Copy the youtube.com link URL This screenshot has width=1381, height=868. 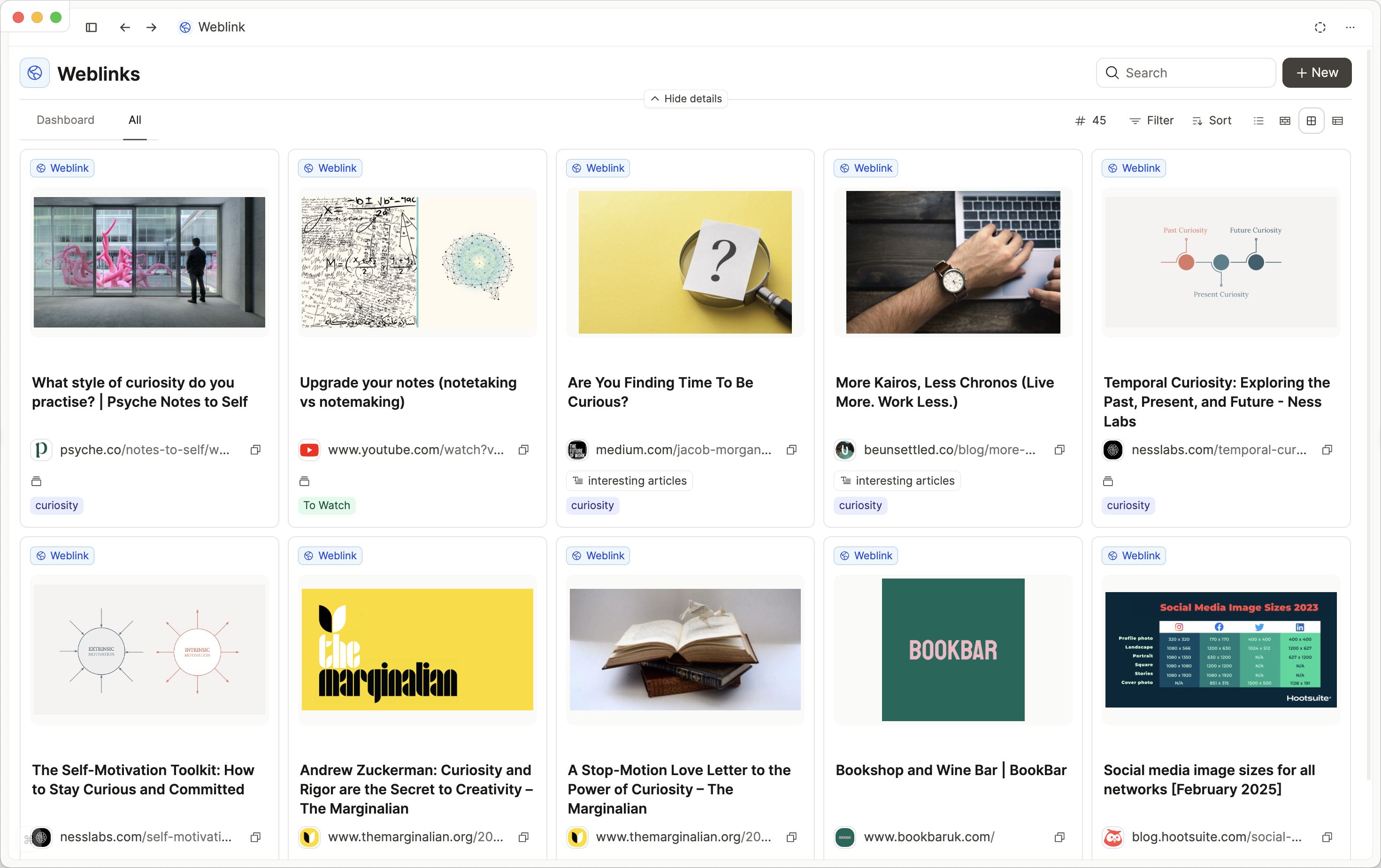pos(523,449)
